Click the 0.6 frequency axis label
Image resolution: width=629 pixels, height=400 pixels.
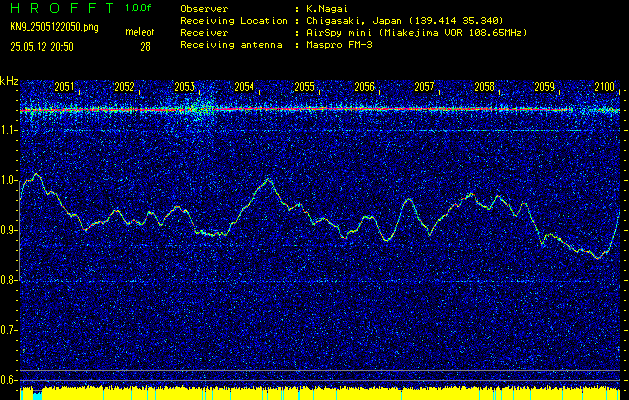[x=8, y=380]
